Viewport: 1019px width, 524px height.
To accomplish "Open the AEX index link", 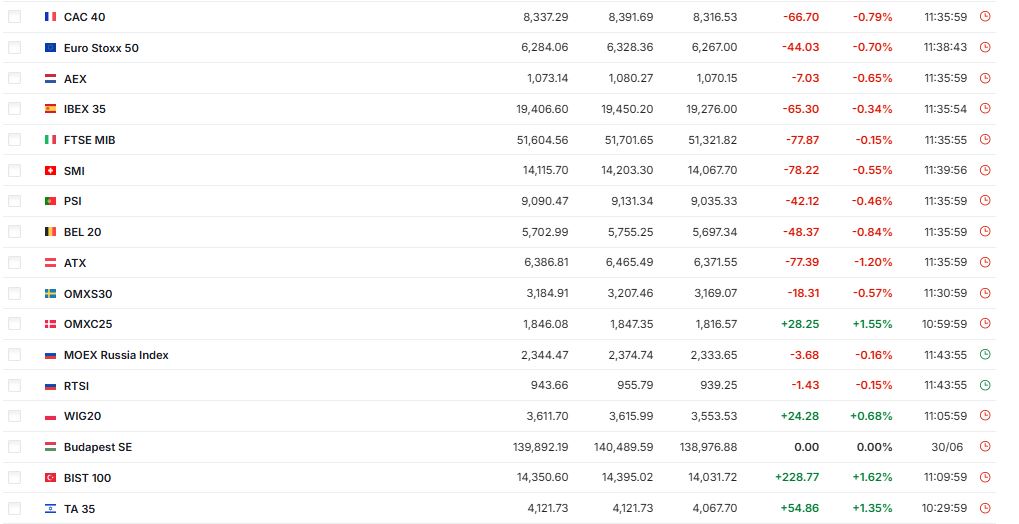I will click(x=75, y=79).
